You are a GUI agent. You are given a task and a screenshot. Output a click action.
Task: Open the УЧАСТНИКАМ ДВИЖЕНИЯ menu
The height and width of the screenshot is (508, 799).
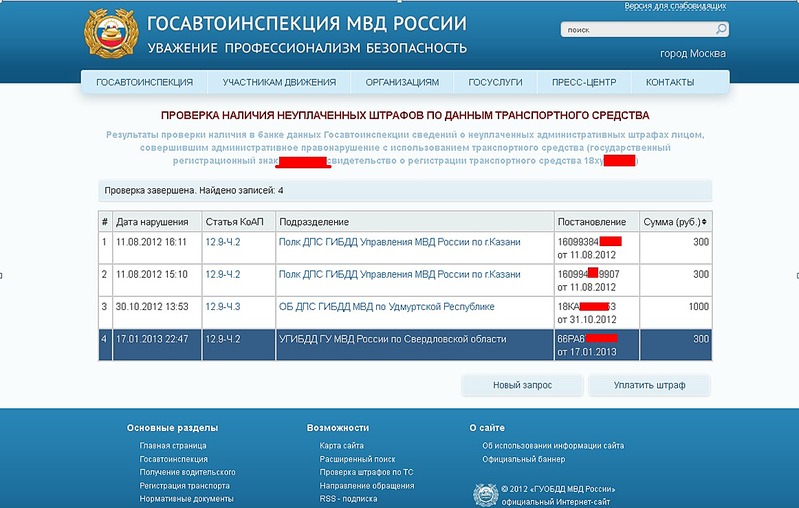pos(279,82)
